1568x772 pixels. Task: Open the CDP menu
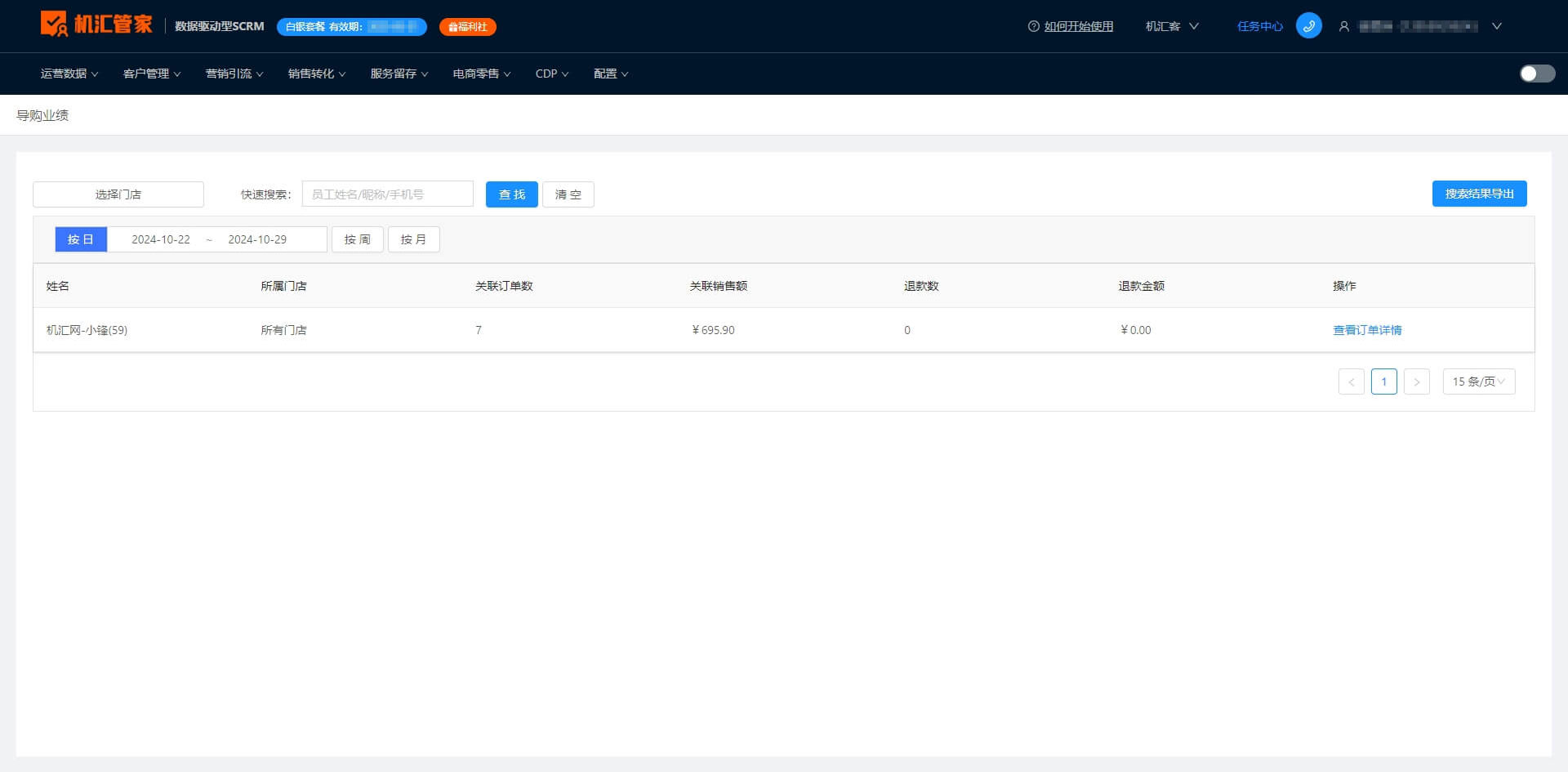click(x=552, y=74)
